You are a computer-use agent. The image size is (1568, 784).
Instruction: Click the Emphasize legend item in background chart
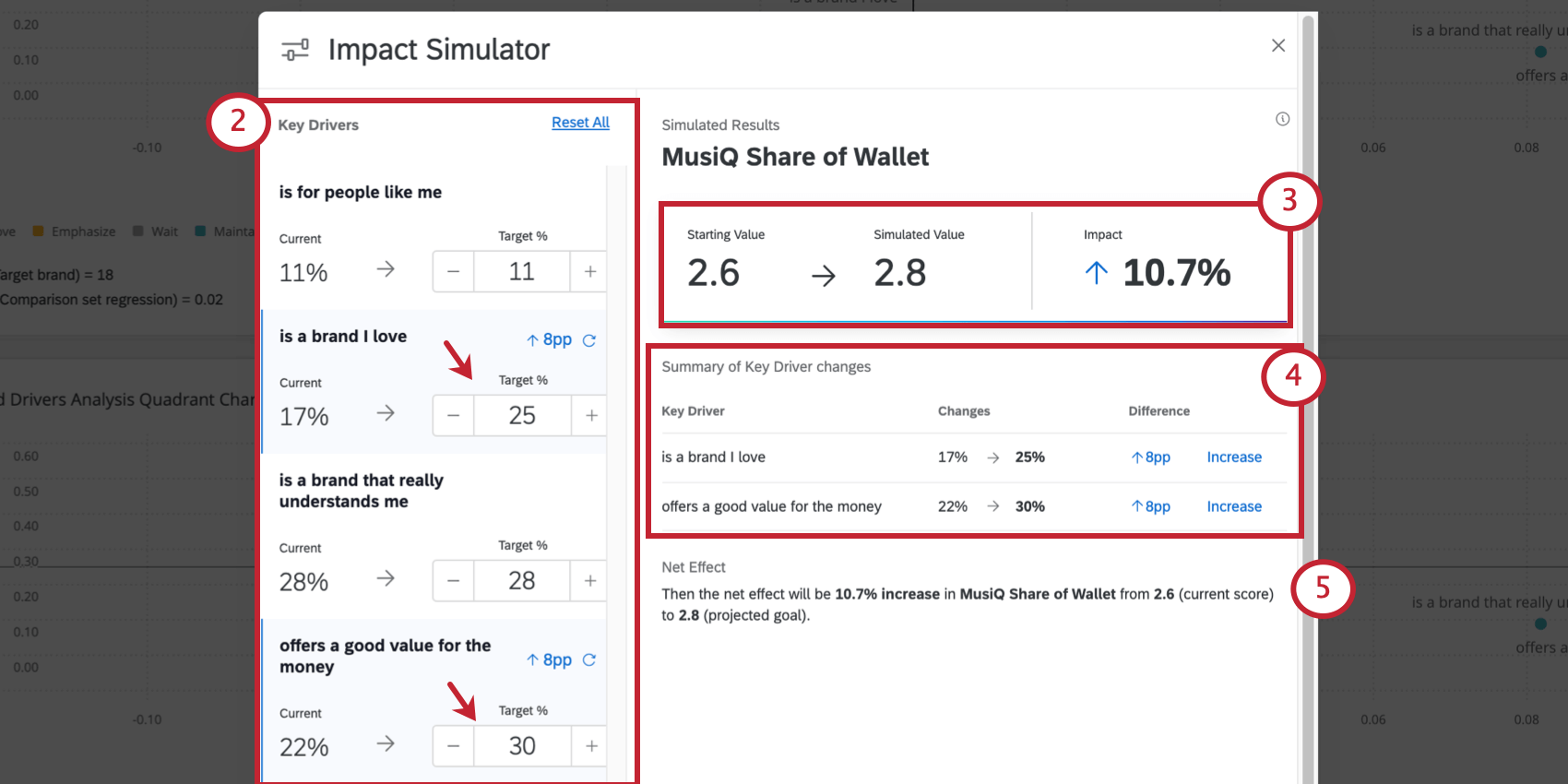click(x=75, y=232)
